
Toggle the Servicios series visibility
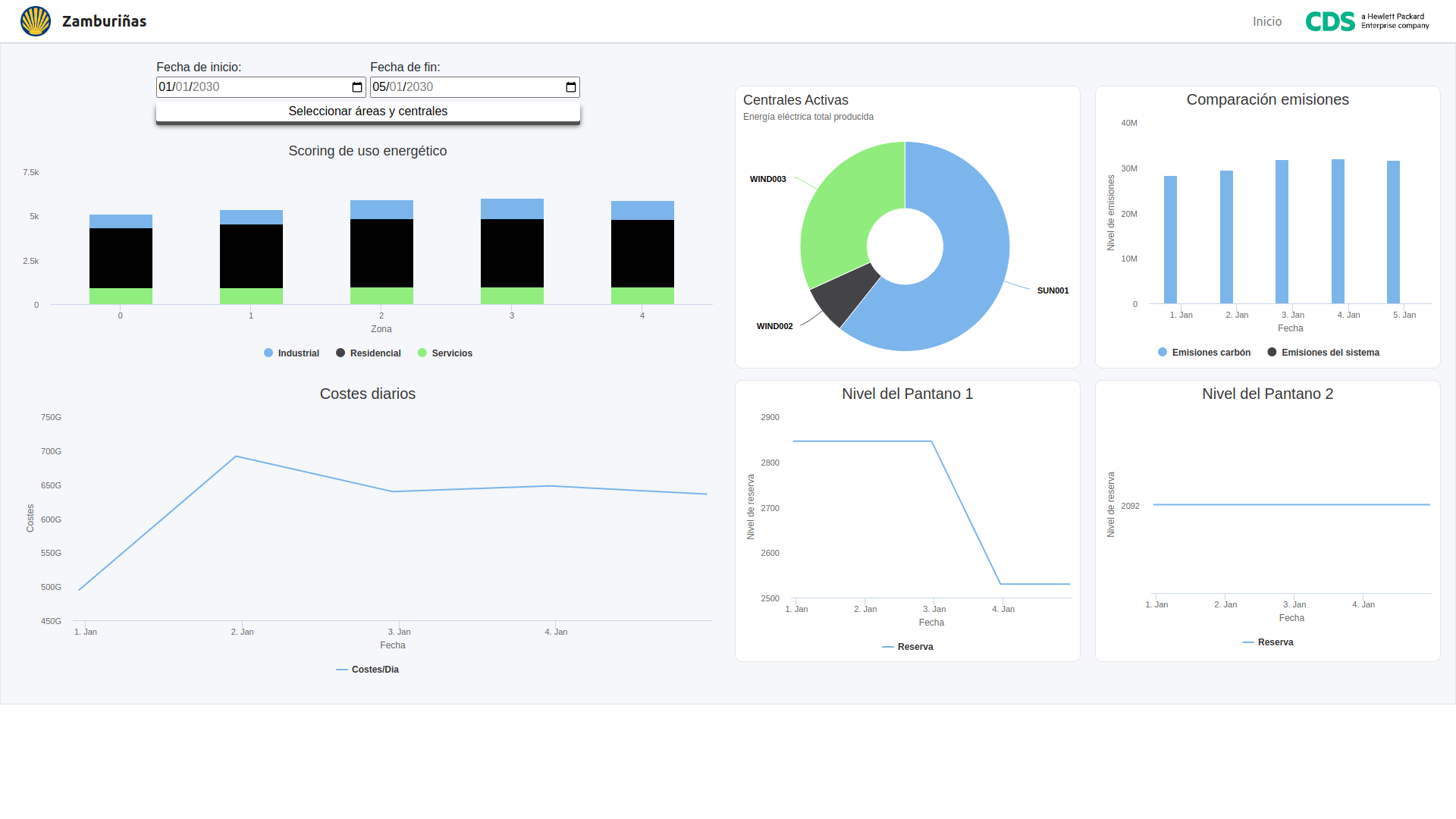pos(445,353)
